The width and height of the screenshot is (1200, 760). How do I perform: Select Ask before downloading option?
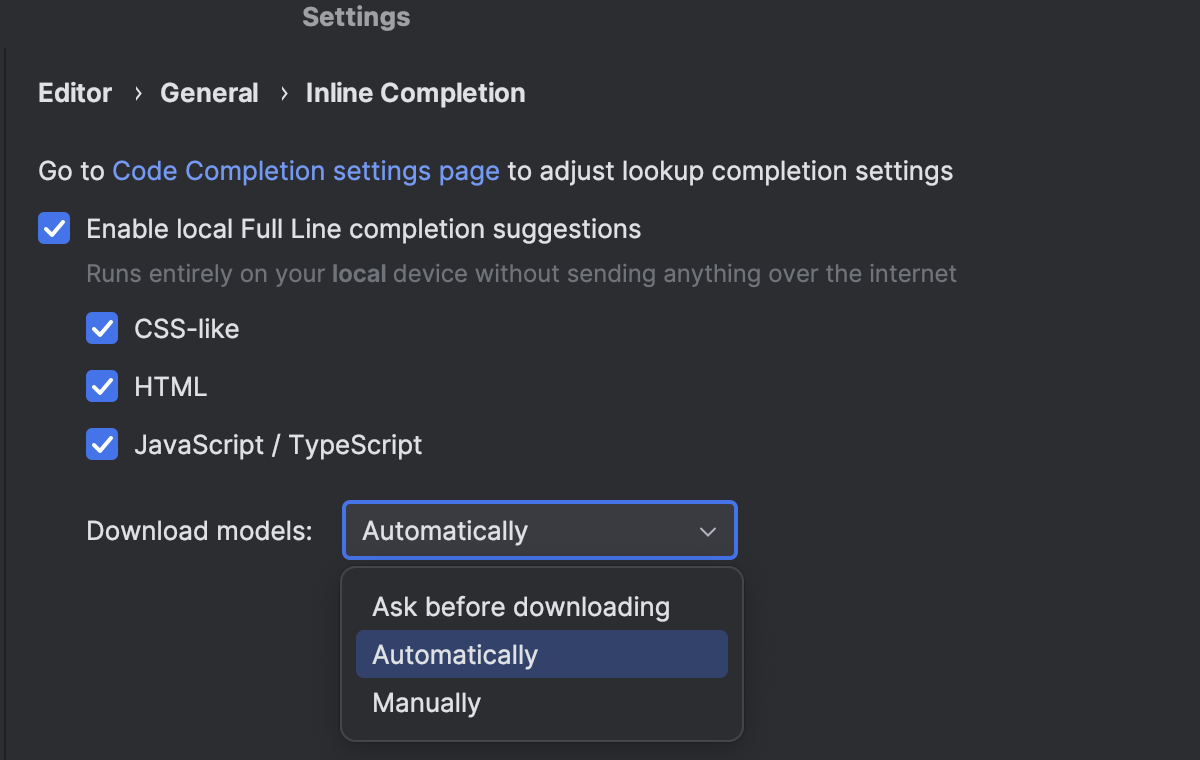click(x=520, y=606)
